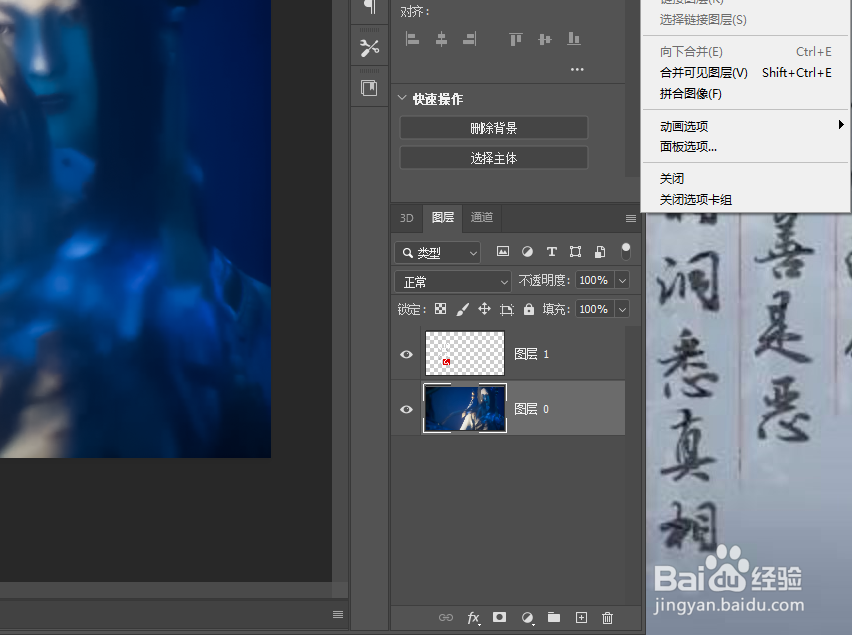Image resolution: width=852 pixels, height=635 pixels.
Task: Open the 不透明度 slider arrow
Action: [x=623, y=280]
